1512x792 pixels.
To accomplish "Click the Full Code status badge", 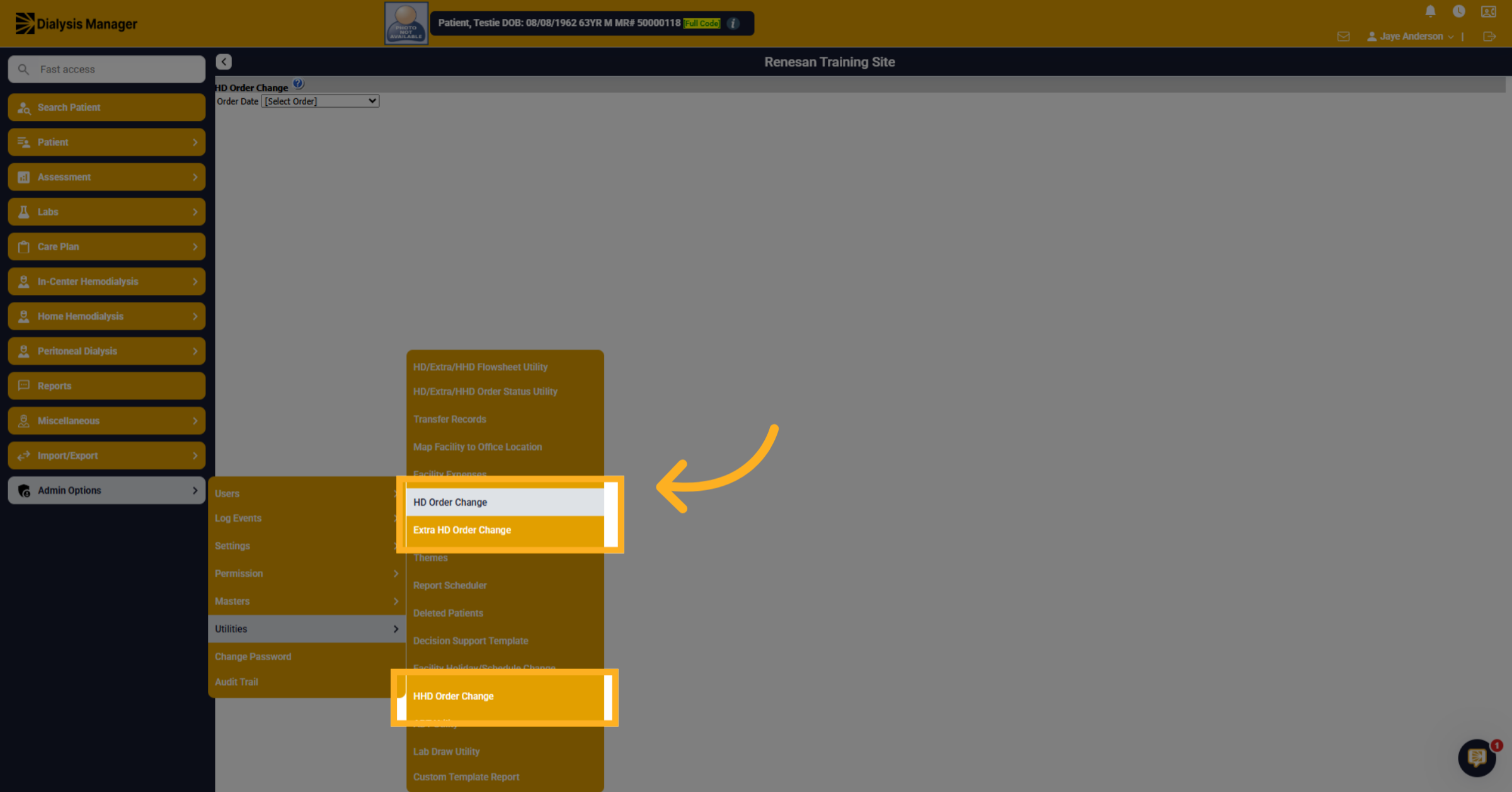I will pos(701,23).
